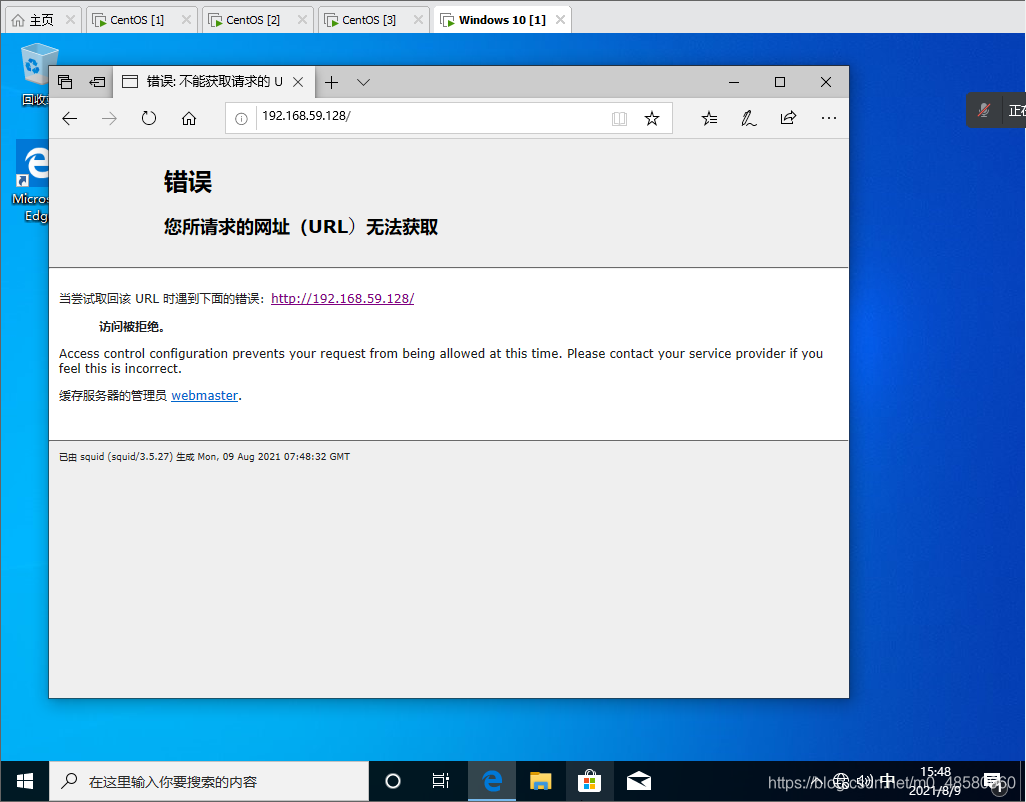Viewport: 1026px width, 802px height.
Task: Click the webmaster email link
Action: (x=204, y=395)
